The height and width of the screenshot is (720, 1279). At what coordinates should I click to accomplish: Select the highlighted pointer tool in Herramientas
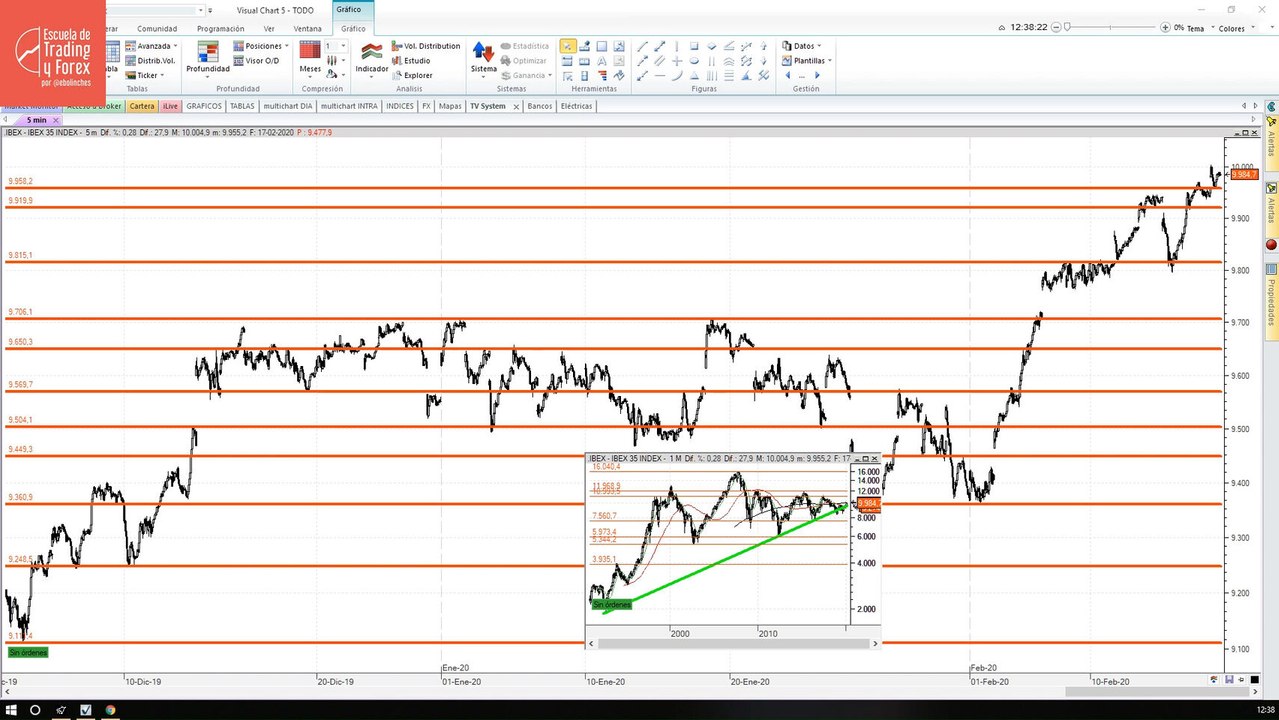[568, 46]
